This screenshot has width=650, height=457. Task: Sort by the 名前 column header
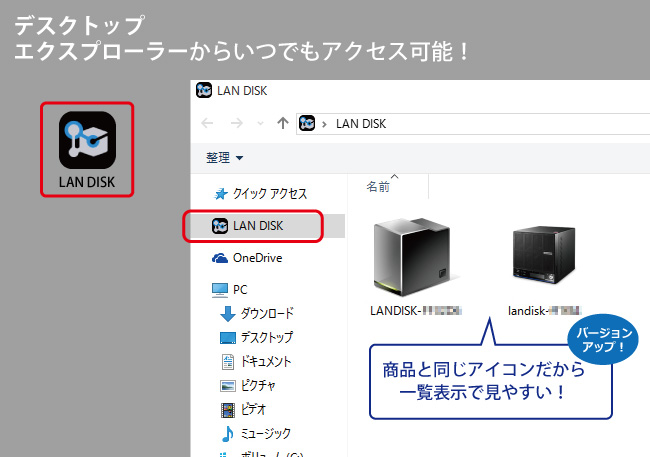click(378, 187)
